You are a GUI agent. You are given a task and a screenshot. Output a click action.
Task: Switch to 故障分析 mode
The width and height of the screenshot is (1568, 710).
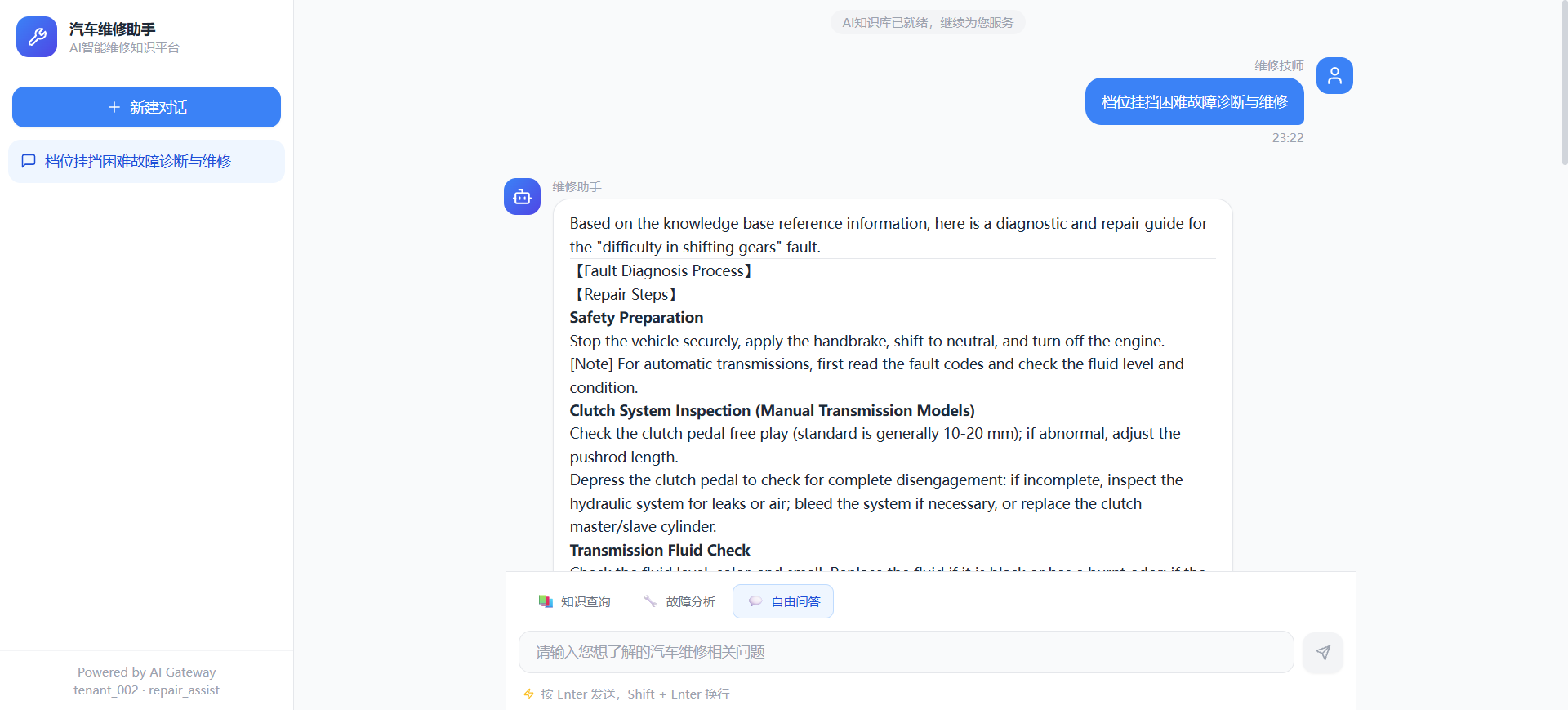point(679,601)
